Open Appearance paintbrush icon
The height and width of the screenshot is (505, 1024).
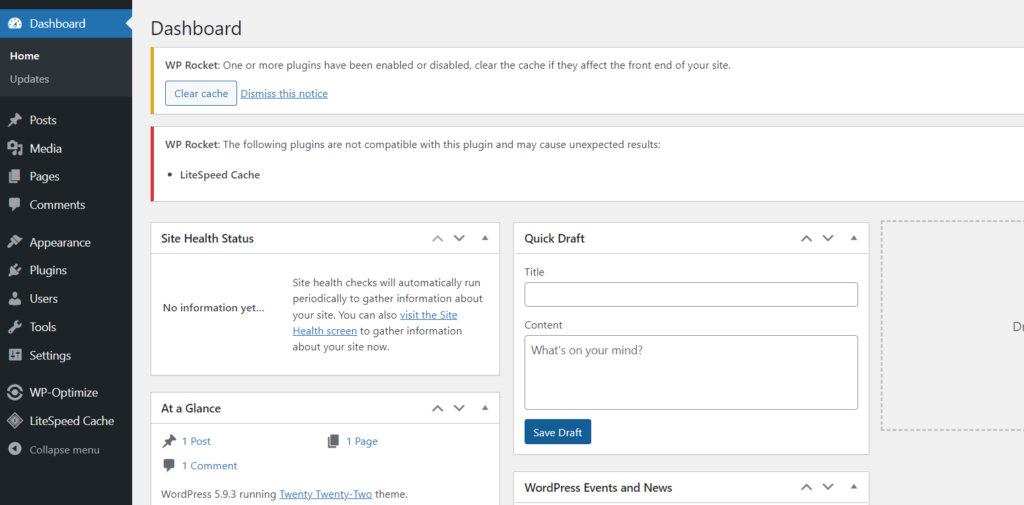tap(15, 242)
